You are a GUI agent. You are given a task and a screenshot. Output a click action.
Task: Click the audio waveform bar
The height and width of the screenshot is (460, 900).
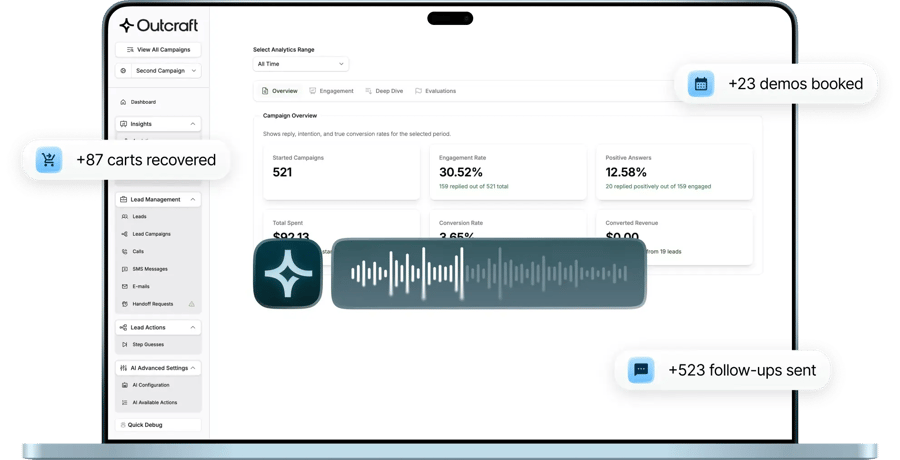[488, 273]
